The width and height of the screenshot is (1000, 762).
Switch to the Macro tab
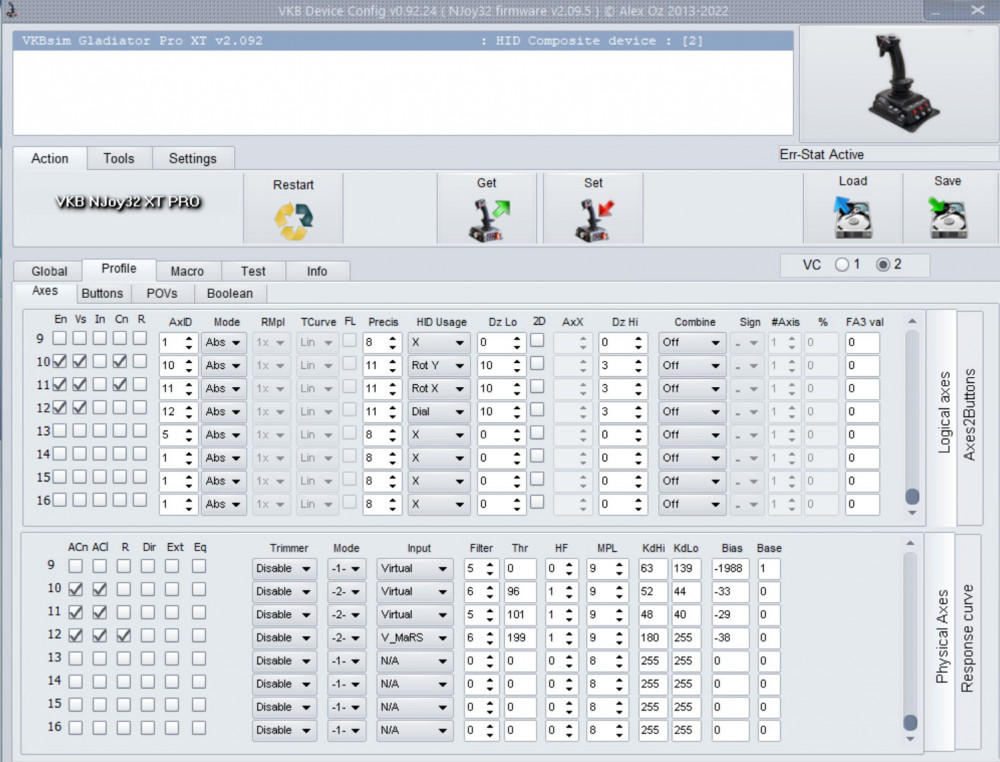click(188, 271)
